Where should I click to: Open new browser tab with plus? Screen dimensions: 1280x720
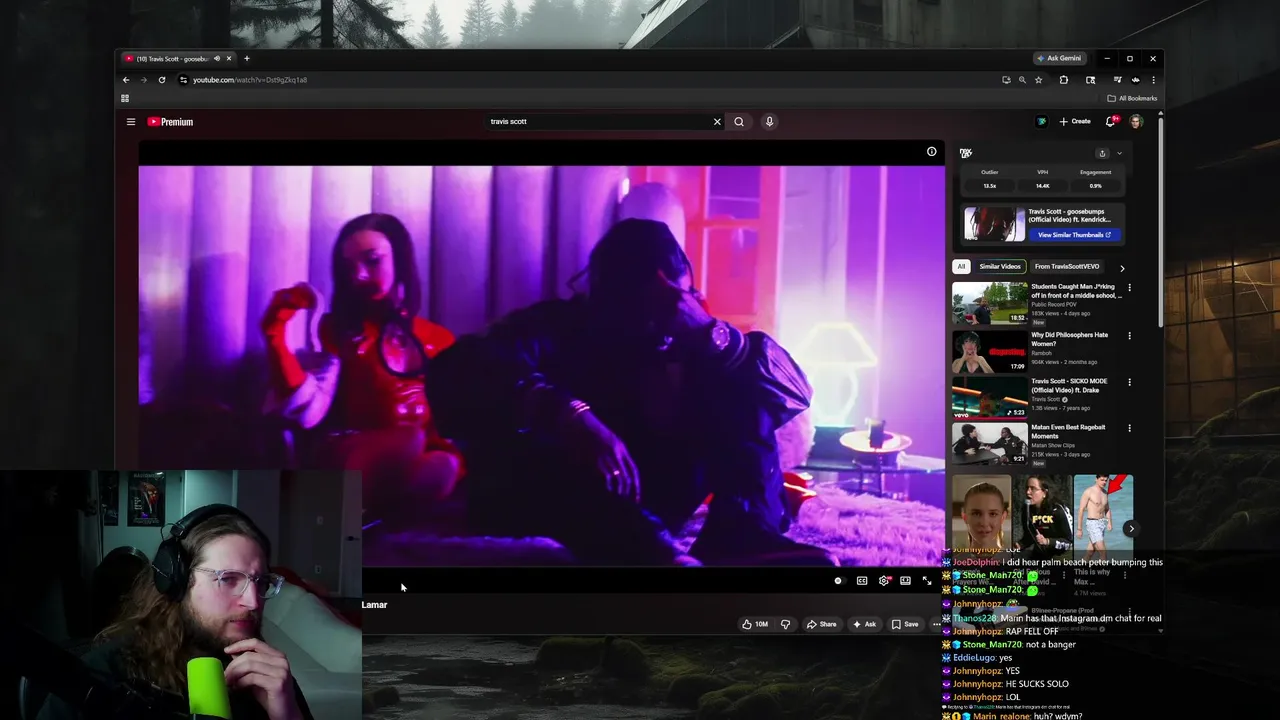[247, 58]
